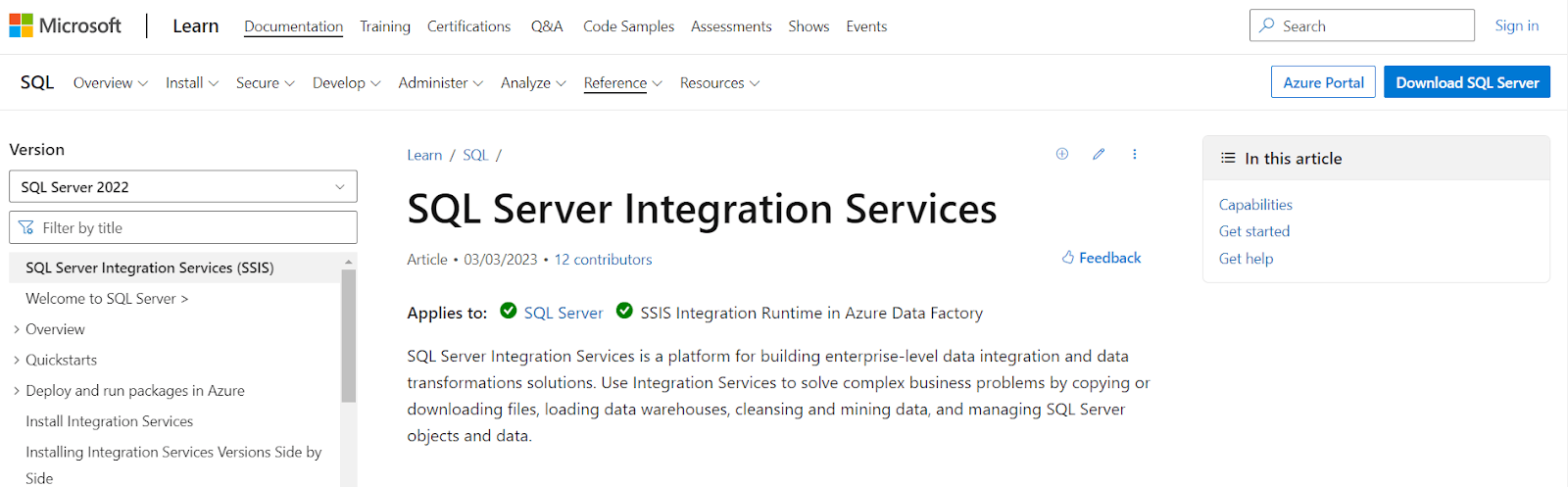
Task: Click the green check beside SQL Server
Action: click(508, 311)
